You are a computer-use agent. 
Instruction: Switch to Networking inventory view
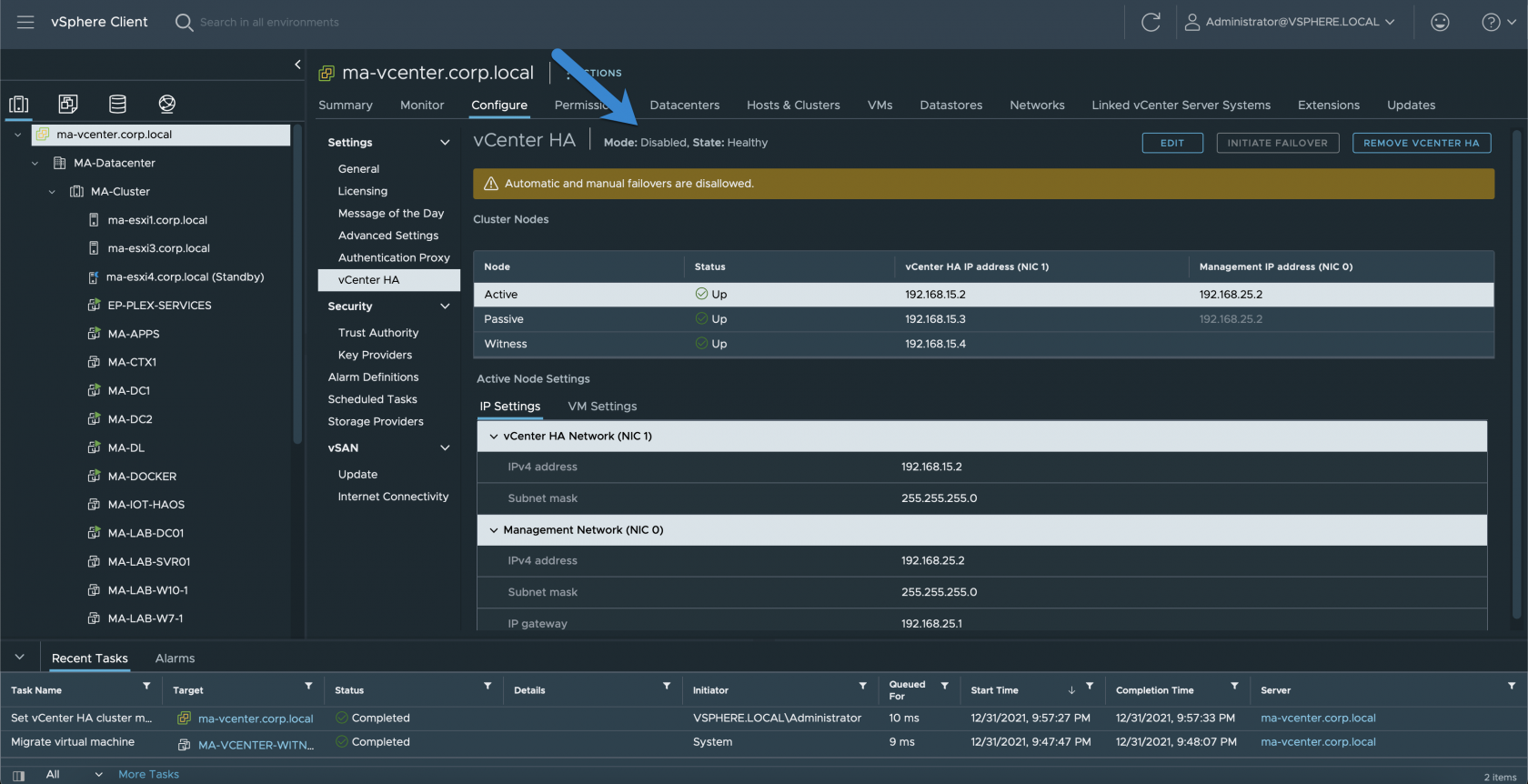tap(166, 104)
